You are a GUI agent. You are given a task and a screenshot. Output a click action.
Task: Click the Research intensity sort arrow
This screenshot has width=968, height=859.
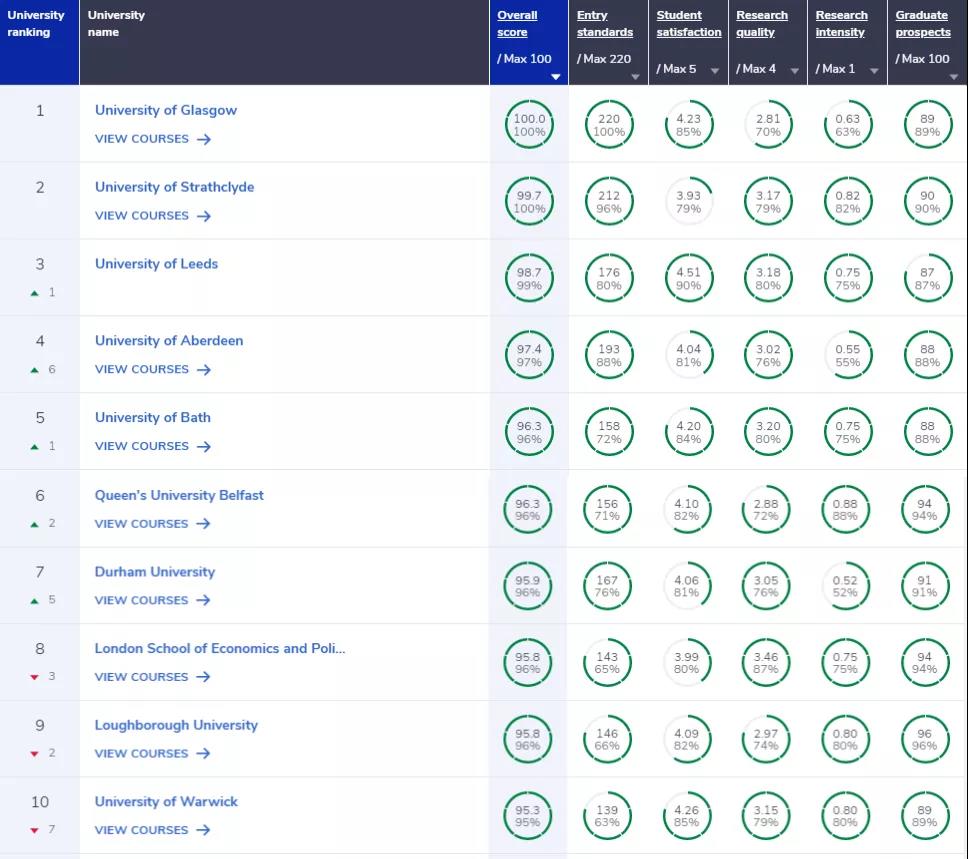tap(873, 71)
